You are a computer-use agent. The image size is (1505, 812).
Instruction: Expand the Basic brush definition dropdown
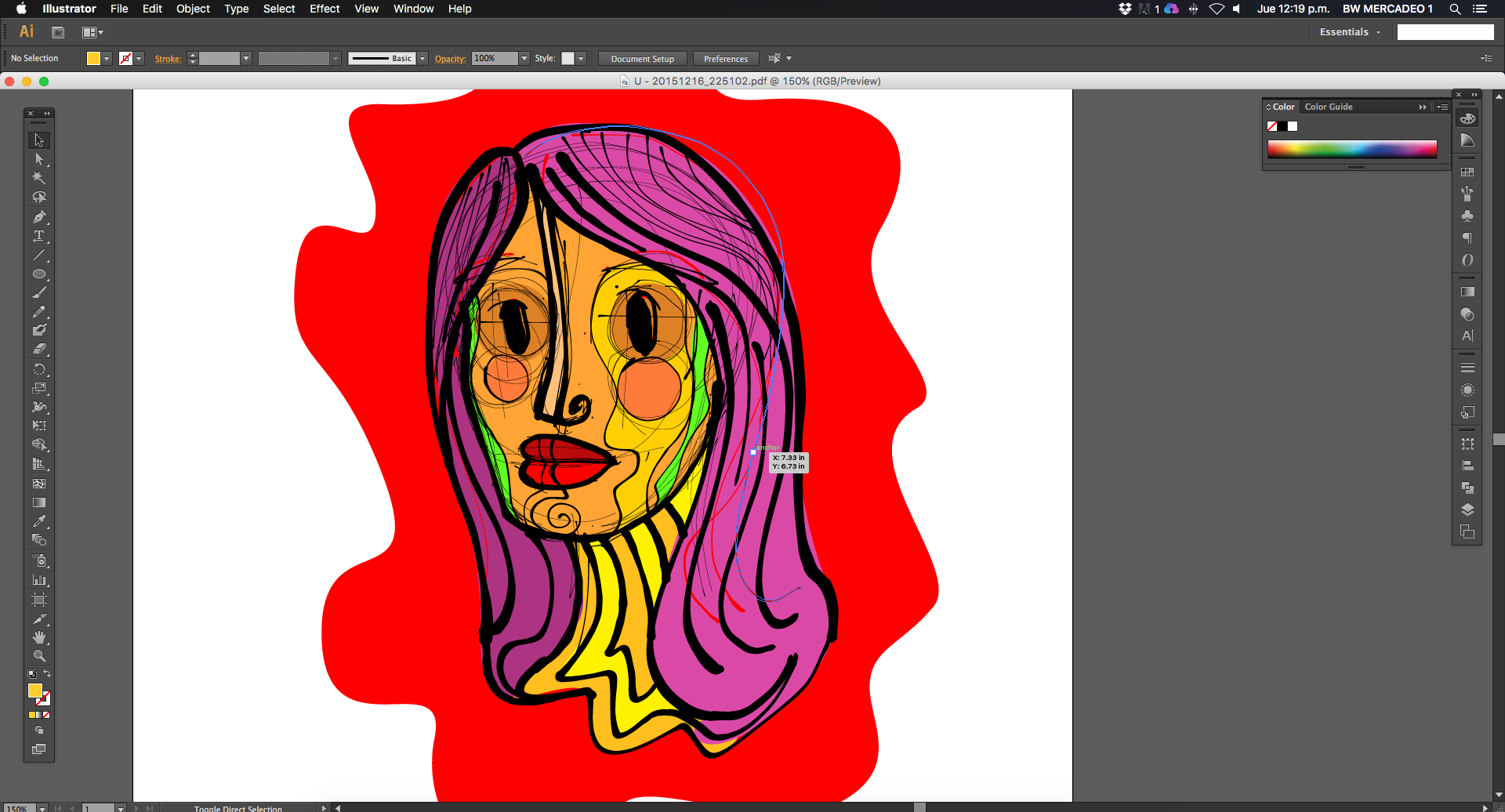coord(422,59)
